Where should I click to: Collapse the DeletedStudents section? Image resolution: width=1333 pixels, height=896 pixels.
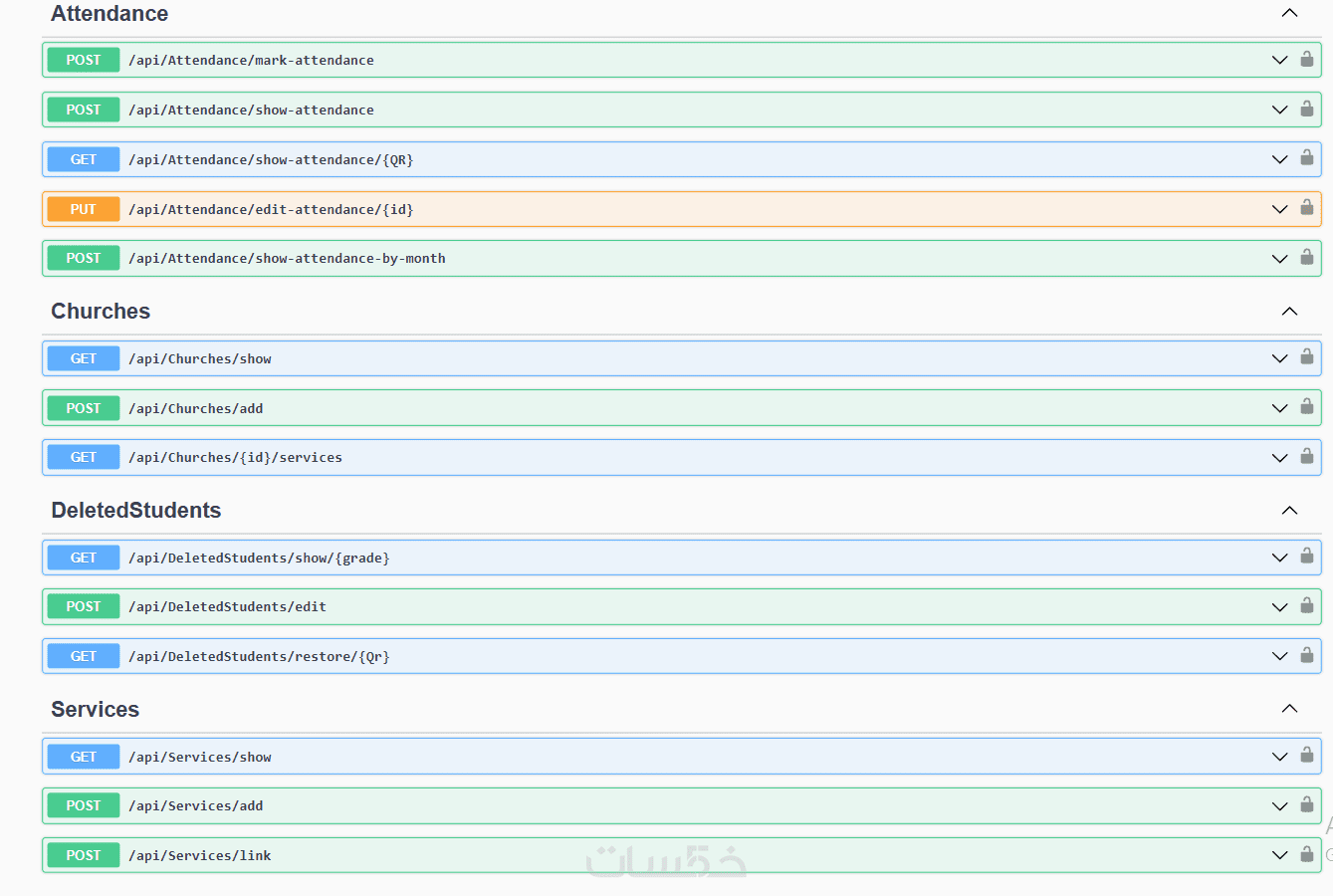click(1289, 511)
